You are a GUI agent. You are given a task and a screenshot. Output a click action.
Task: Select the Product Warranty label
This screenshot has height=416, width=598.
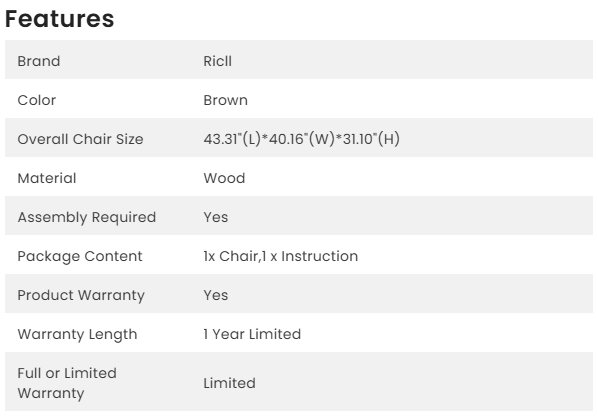pyautogui.click(x=81, y=295)
